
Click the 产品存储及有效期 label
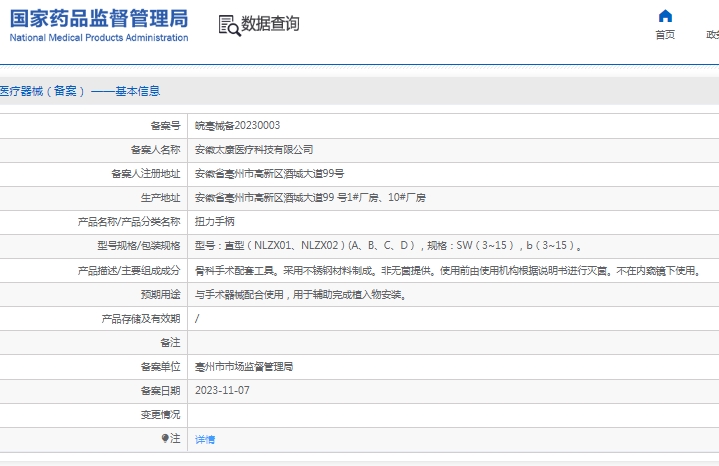(141, 319)
